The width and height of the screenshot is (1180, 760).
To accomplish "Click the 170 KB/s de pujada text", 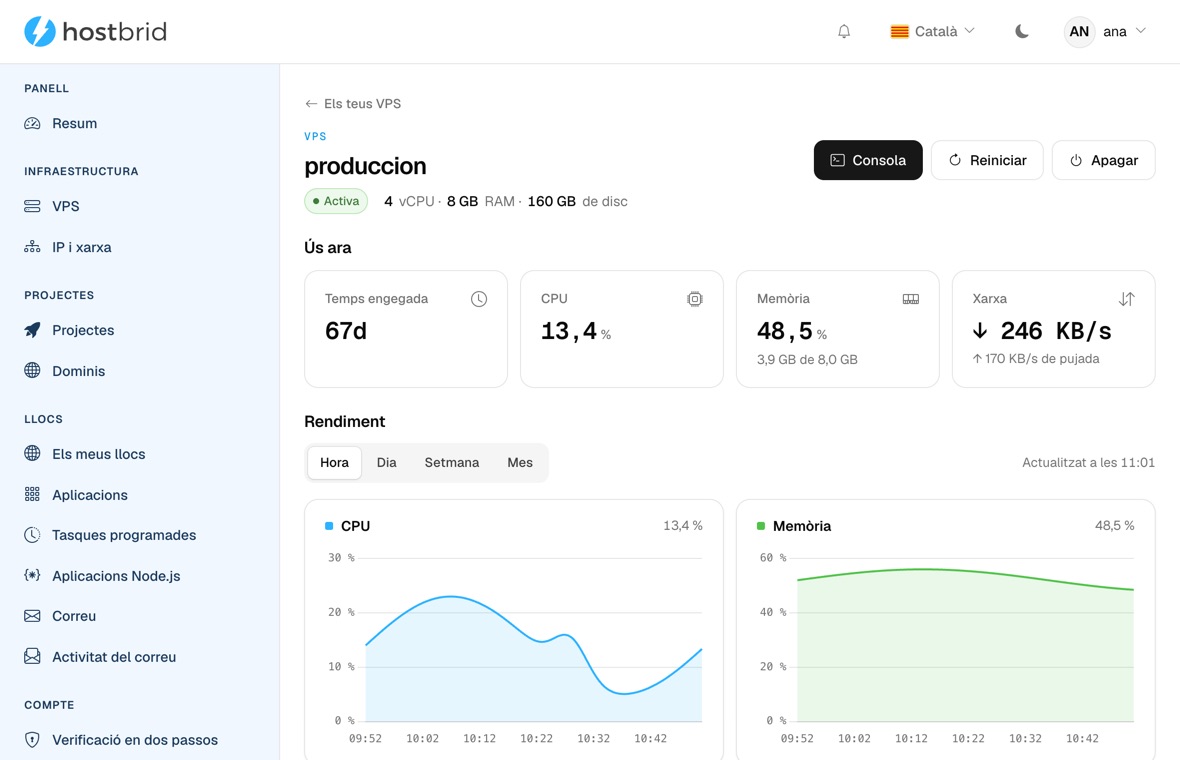I will coord(1036,359).
